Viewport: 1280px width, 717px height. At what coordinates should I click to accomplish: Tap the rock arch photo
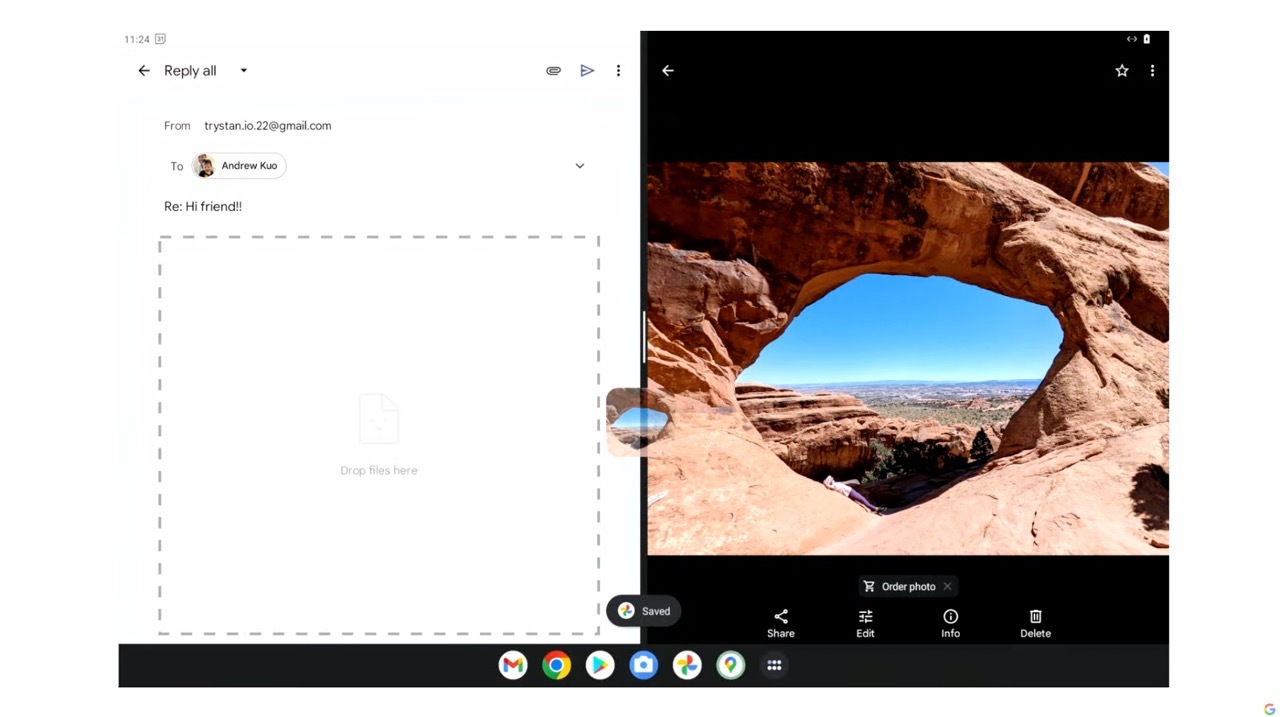coord(908,358)
